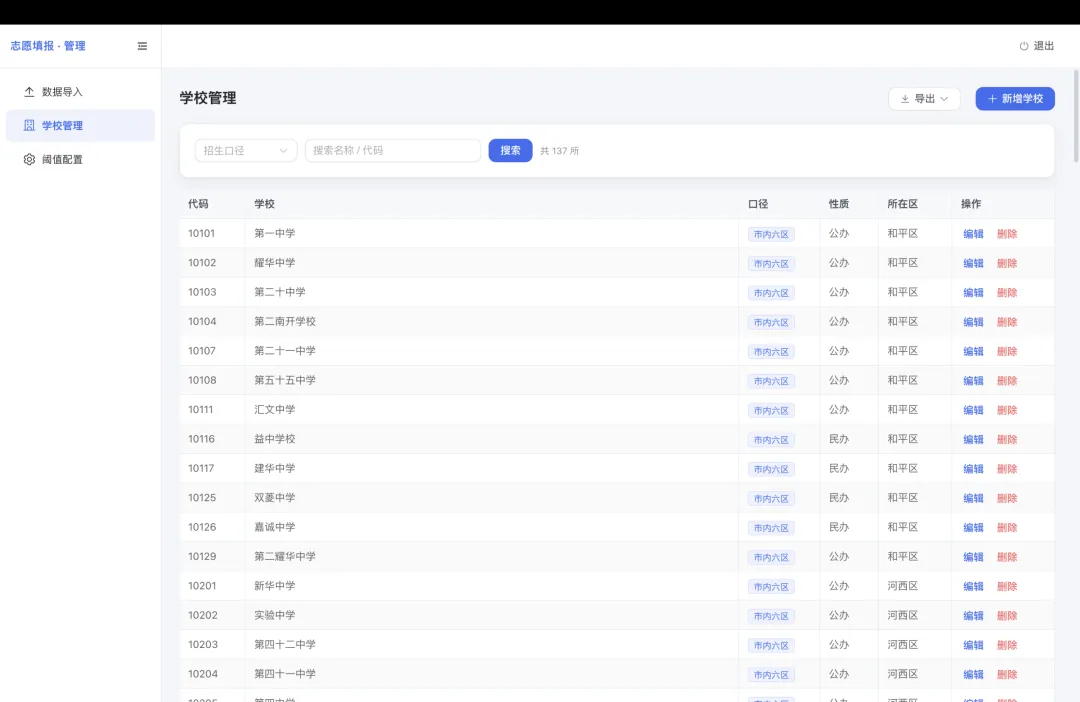Click the code cell 10101
This screenshot has height=702, width=1080.
[x=202, y=234]
